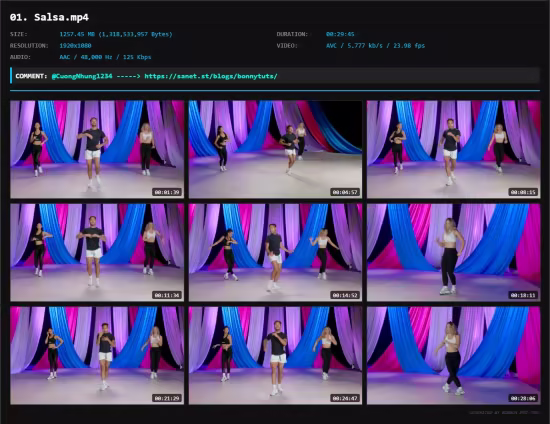
Task: Click the VIDEO: label
Action: pyautogui.click(x=287, y=46)
